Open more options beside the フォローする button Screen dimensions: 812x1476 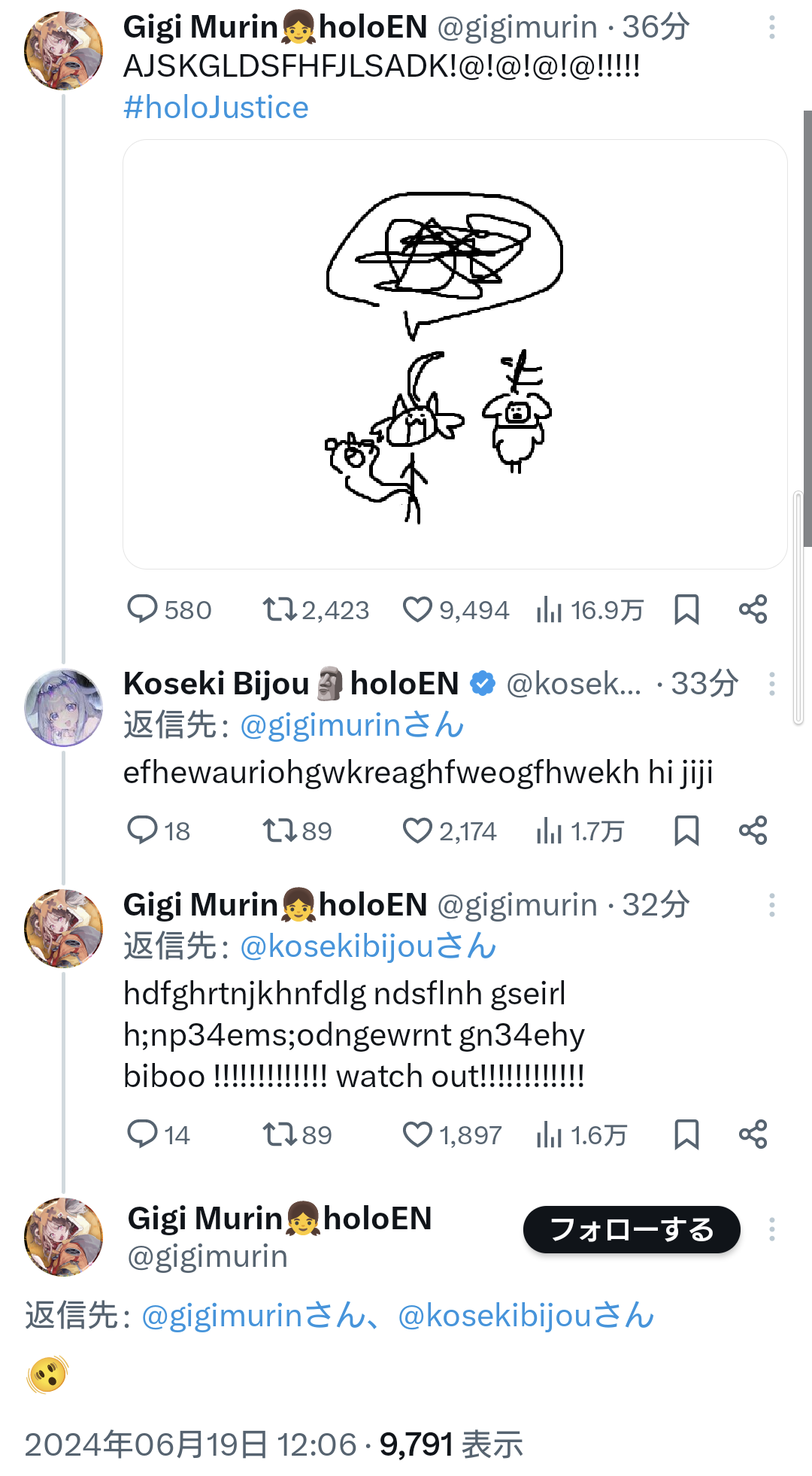pos(771,1229)
